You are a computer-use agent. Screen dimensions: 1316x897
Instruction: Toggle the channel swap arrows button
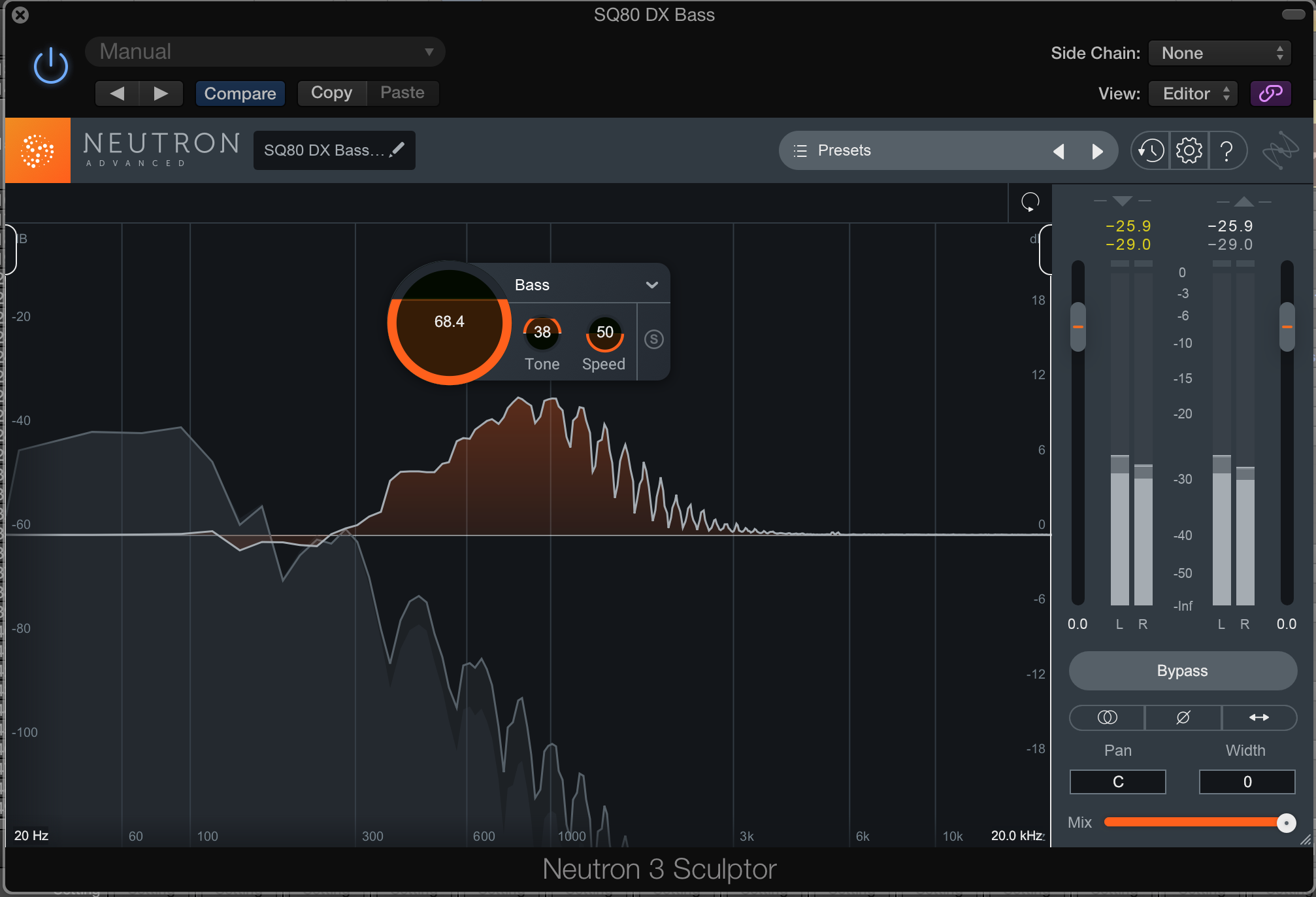(x=1259, y=717)
